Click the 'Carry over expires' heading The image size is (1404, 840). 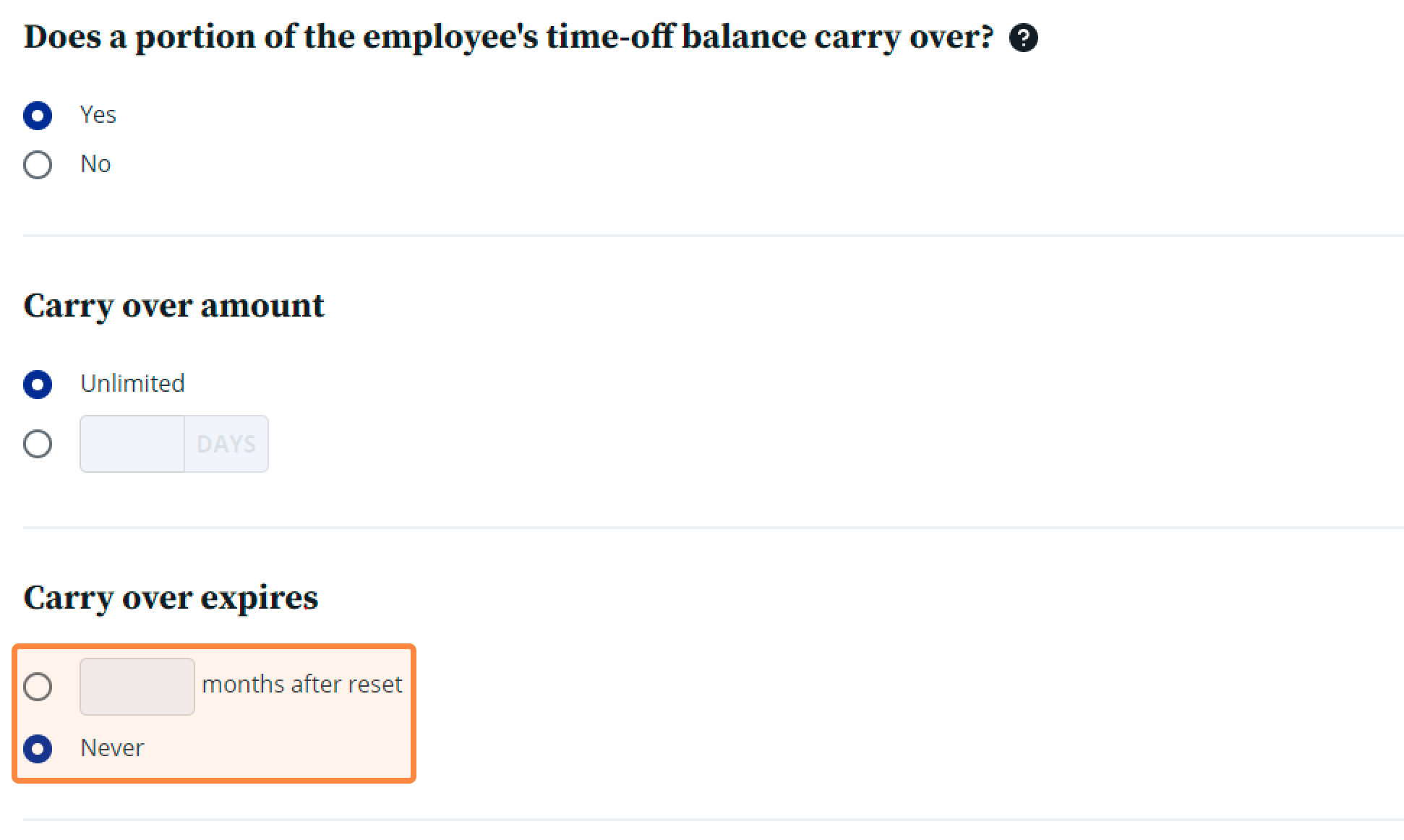(x=171, y=599)
